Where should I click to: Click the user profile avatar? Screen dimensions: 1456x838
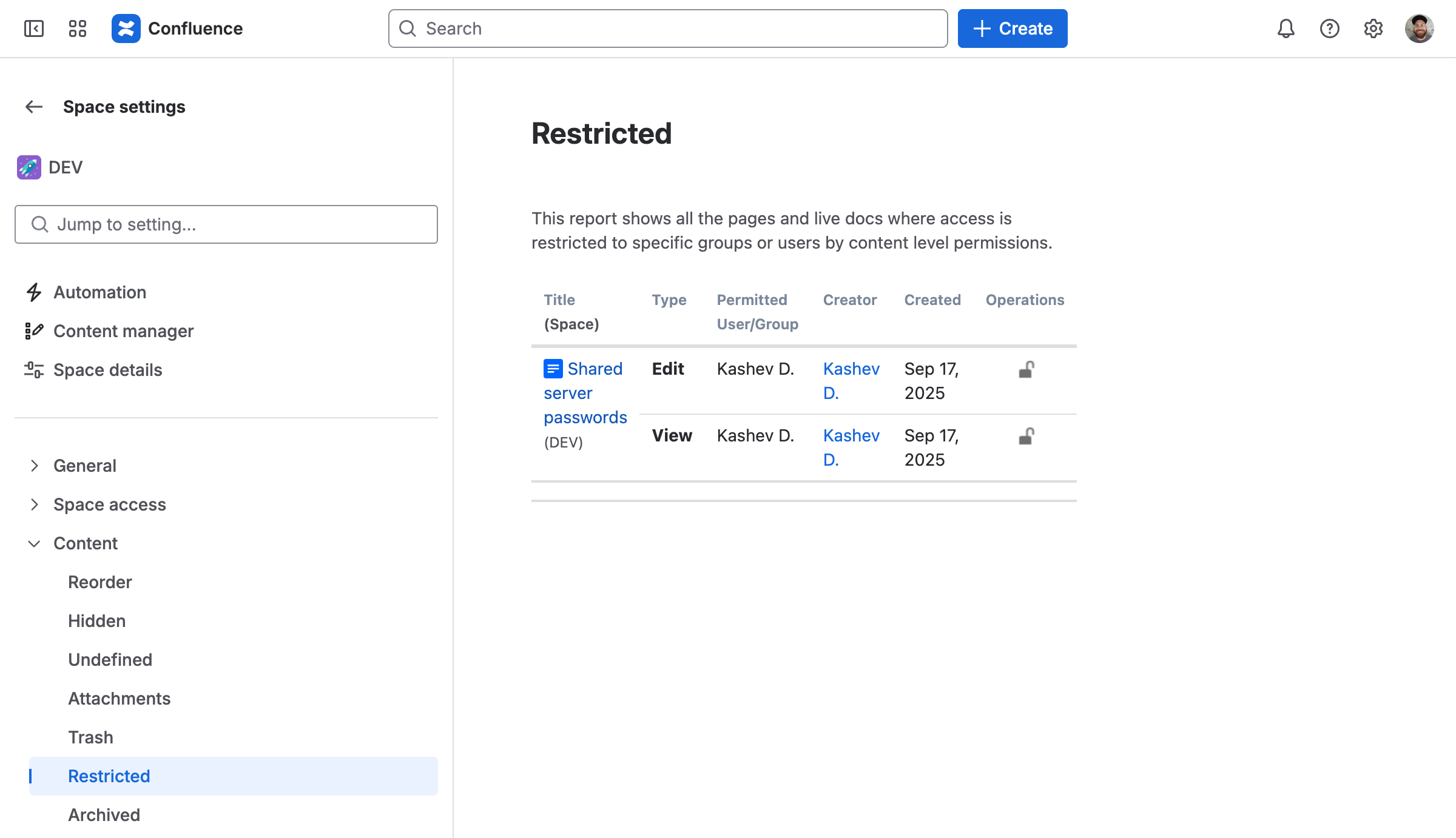pos(1419,28)
